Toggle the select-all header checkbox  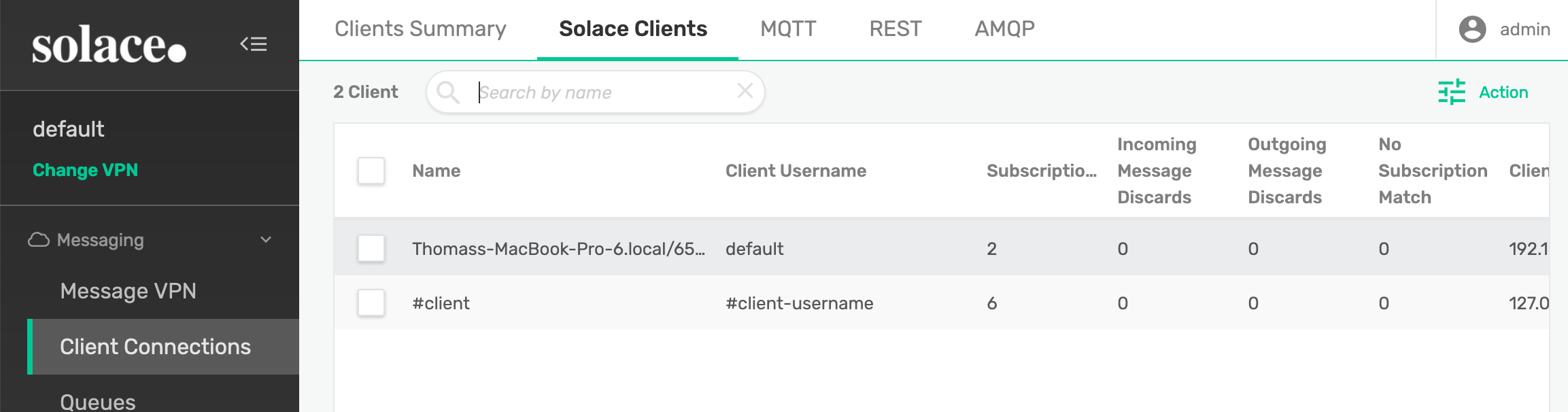coord(371,171)
